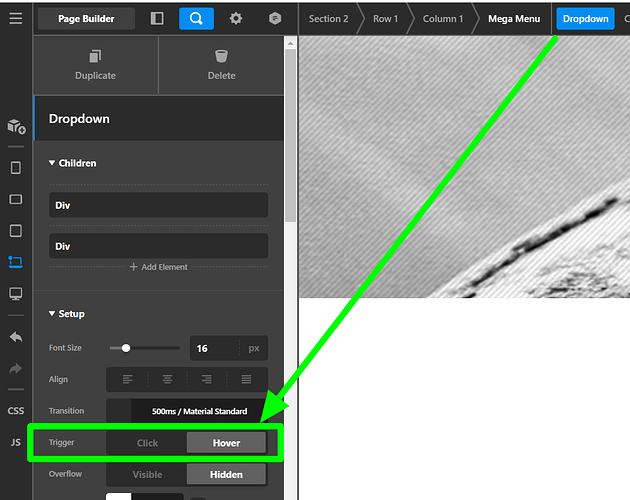This screenshot has height=500, width=630.
Task: Collapse the Setup section
Action: coord(66,314)
